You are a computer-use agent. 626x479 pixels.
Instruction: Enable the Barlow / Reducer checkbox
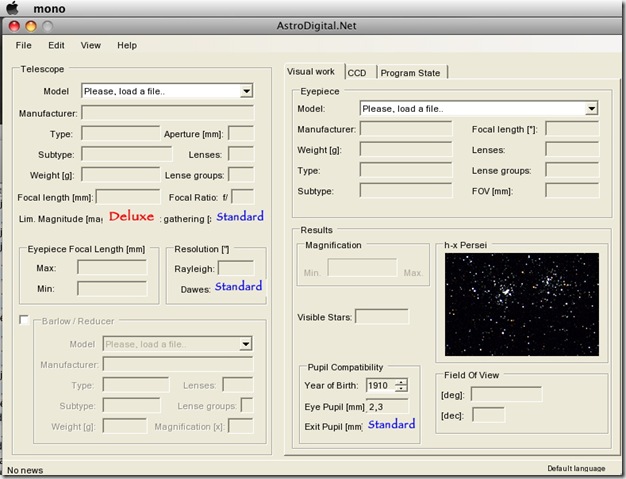tap(24, 320)
